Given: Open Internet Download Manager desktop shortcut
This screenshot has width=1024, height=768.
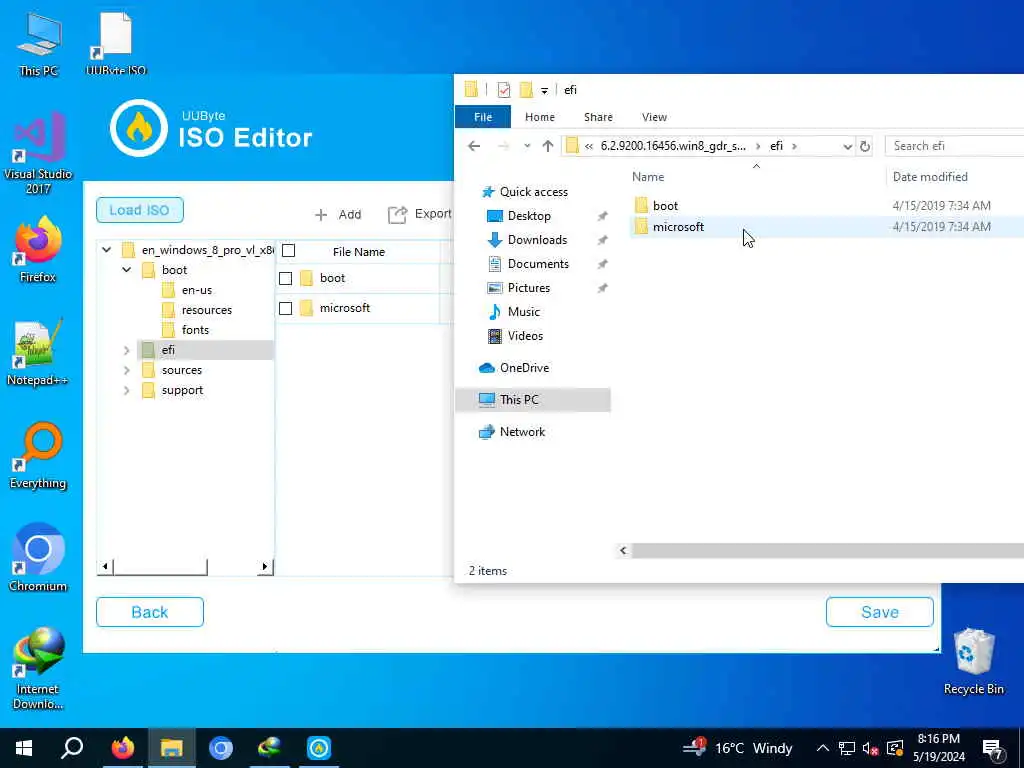Looking at the screenshot, I should pyautogui.click(x=38, y=667).
